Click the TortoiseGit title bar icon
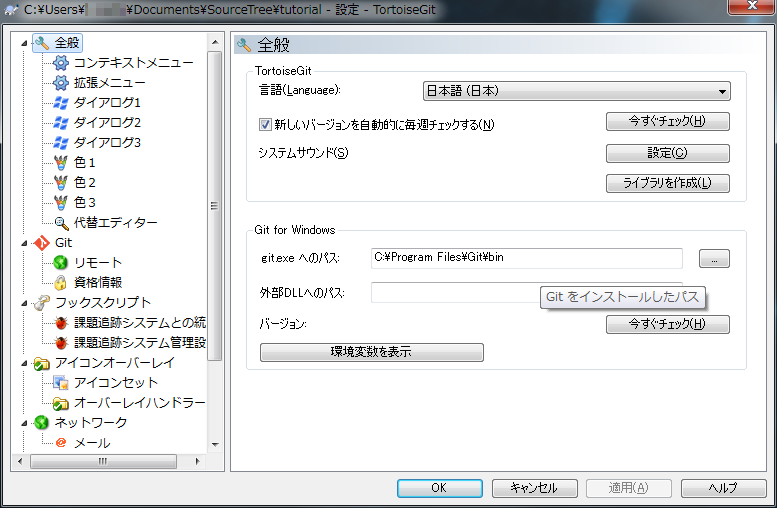 (x=11, y=9)
